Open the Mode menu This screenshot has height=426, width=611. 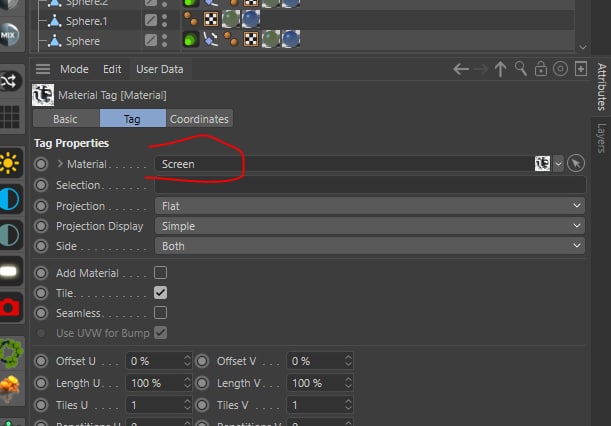74,69
